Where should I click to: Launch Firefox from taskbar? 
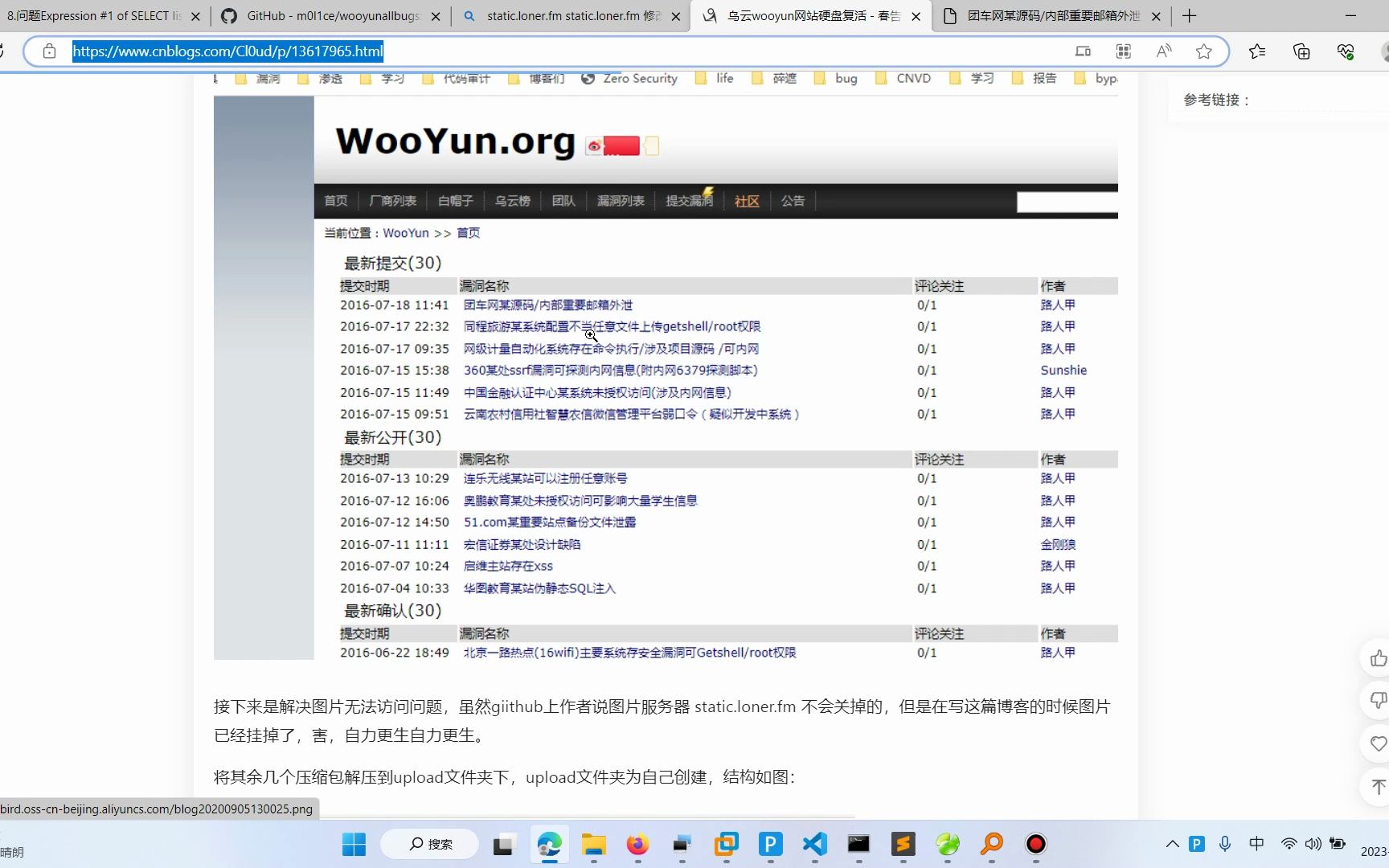[x=637, y=844]
